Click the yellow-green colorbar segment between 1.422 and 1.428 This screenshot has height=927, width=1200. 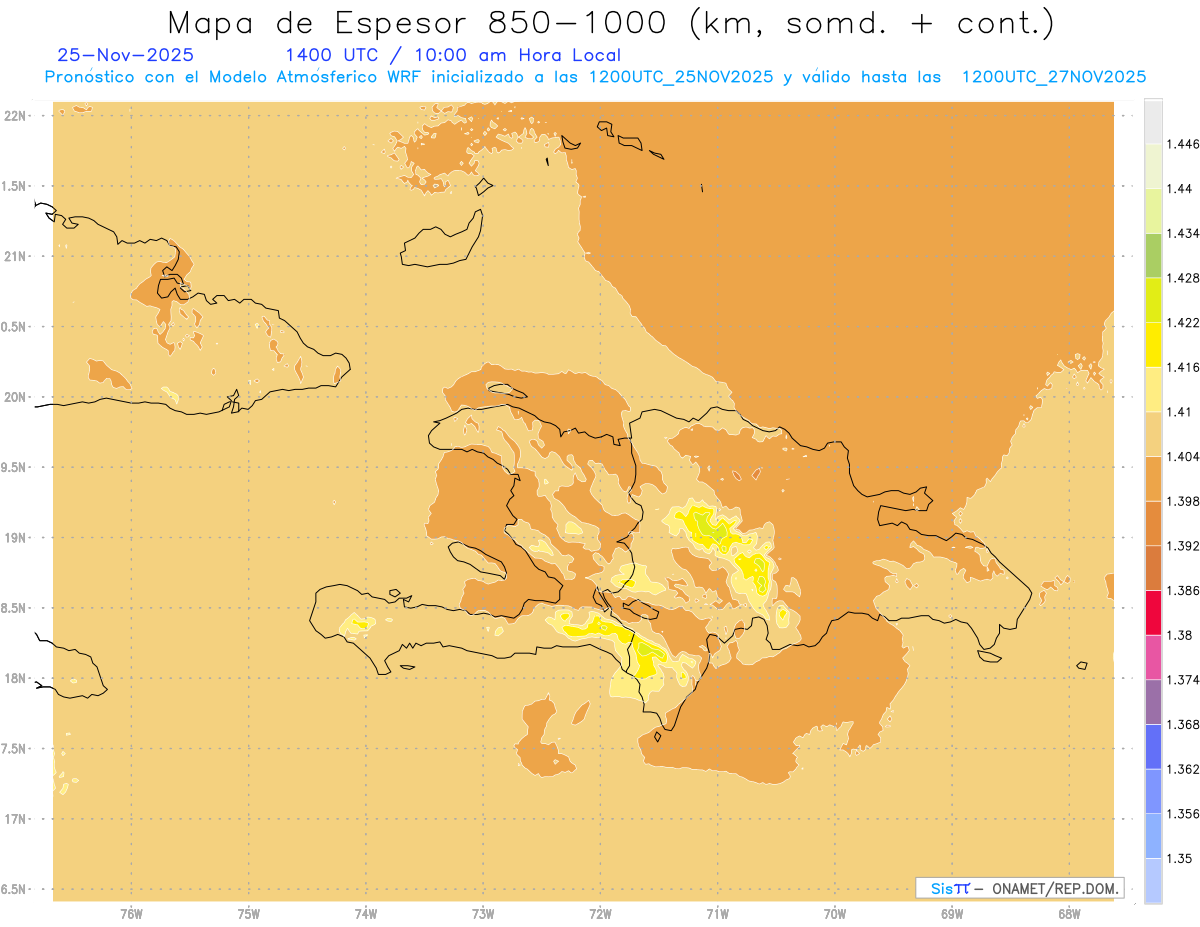1153,300
